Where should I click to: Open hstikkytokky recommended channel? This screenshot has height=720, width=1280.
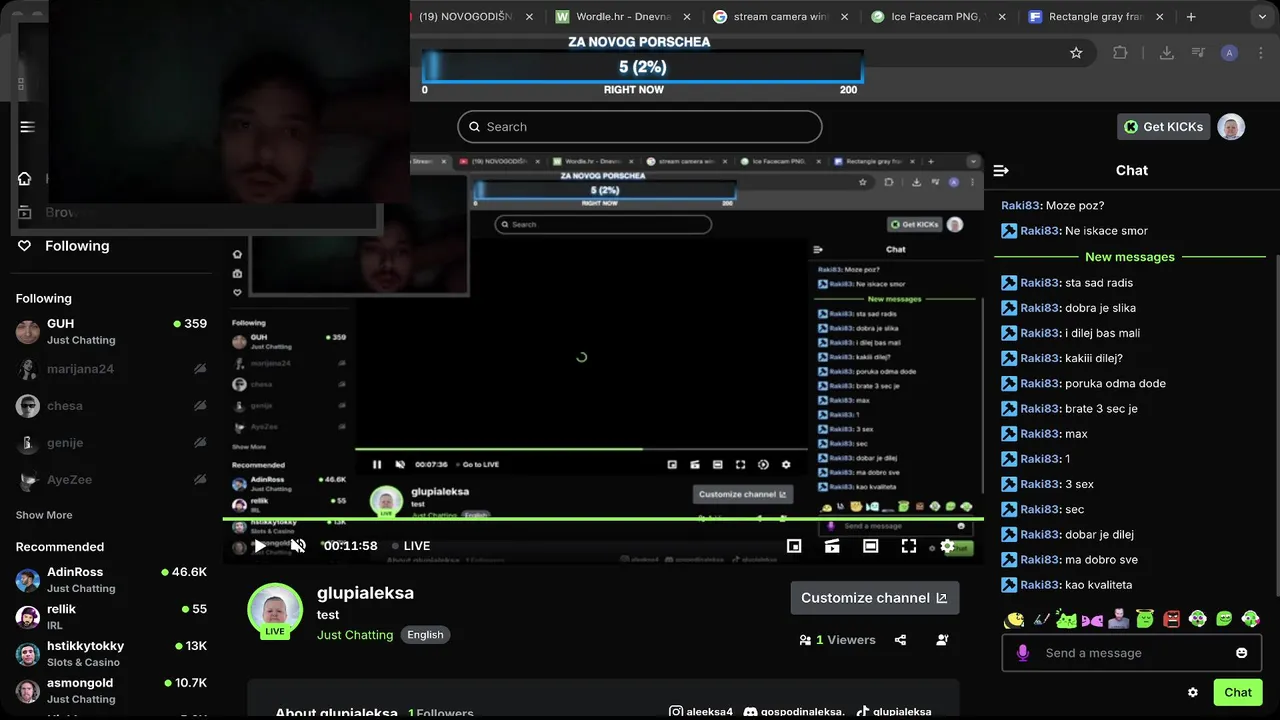tap(111, 654)
